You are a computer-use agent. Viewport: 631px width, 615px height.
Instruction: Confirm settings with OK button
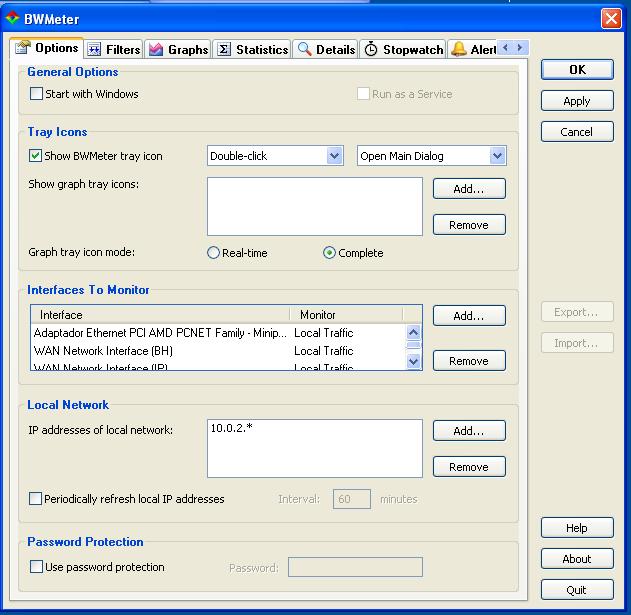577,70
